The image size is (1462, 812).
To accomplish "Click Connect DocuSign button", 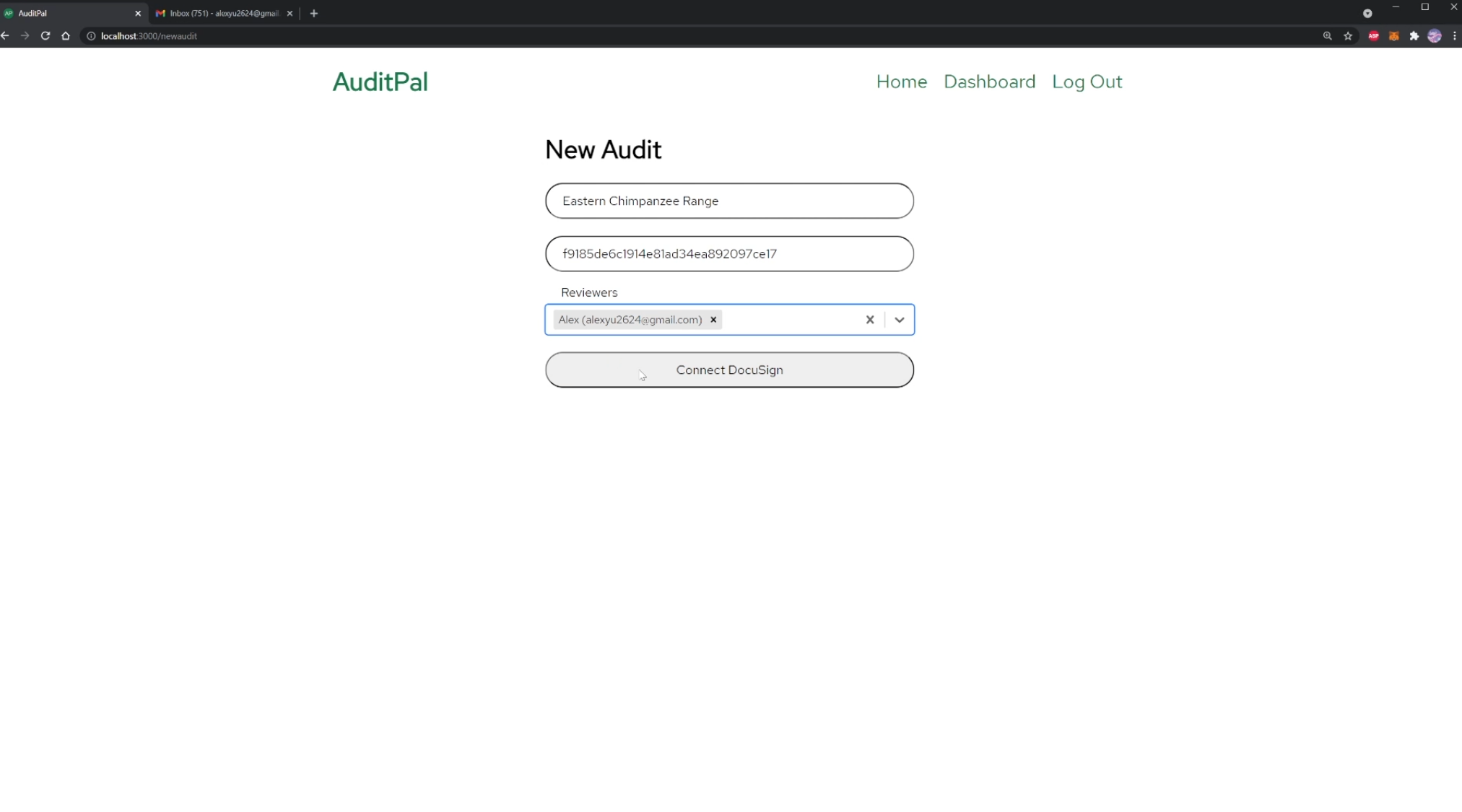I will point(729,370).
